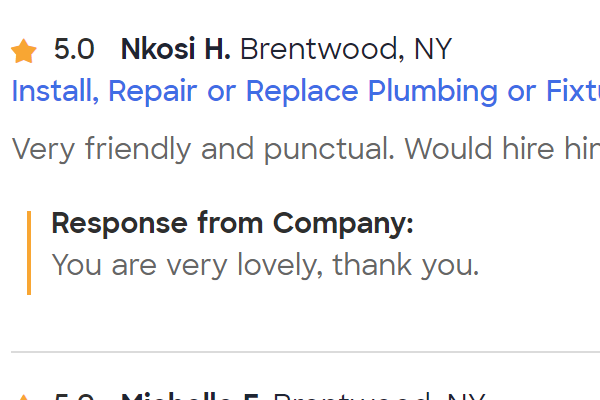Select the partially visible reviewer name Michelle F.
The image size is (600, 400).
coord(190,397)
